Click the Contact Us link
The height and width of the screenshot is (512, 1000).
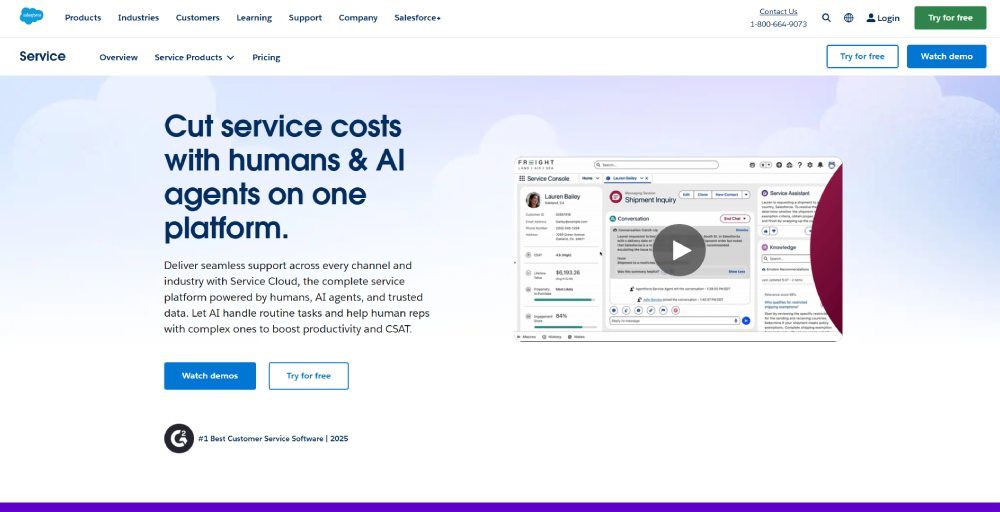coord(778,11)
